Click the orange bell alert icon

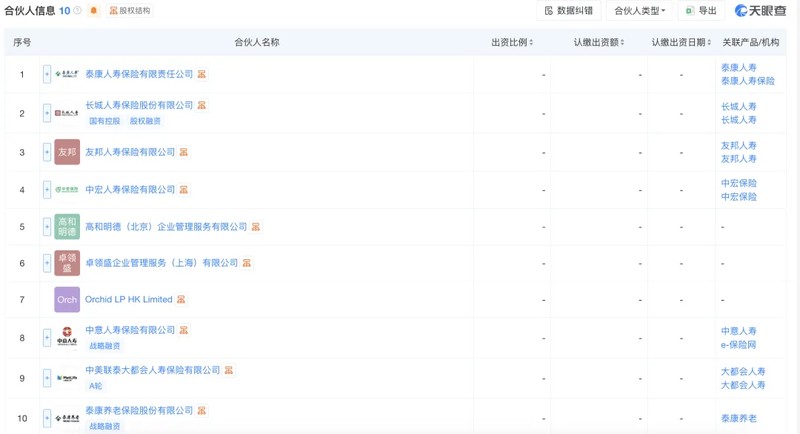tap(93, 10)
